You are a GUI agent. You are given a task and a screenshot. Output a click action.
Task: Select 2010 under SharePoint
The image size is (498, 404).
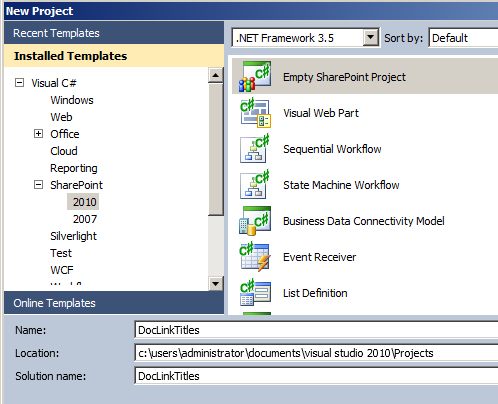pos(83,202)
